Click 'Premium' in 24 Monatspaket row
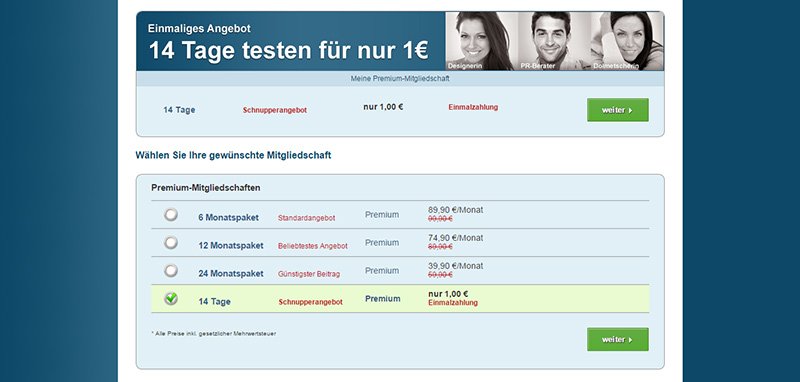The image size is (800, 382). [382, 271]
